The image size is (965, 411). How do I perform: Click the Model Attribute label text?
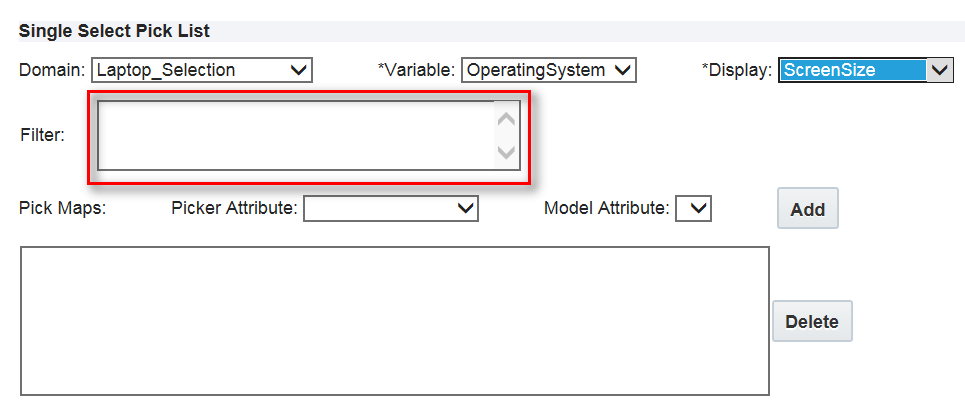click(606, 209)
